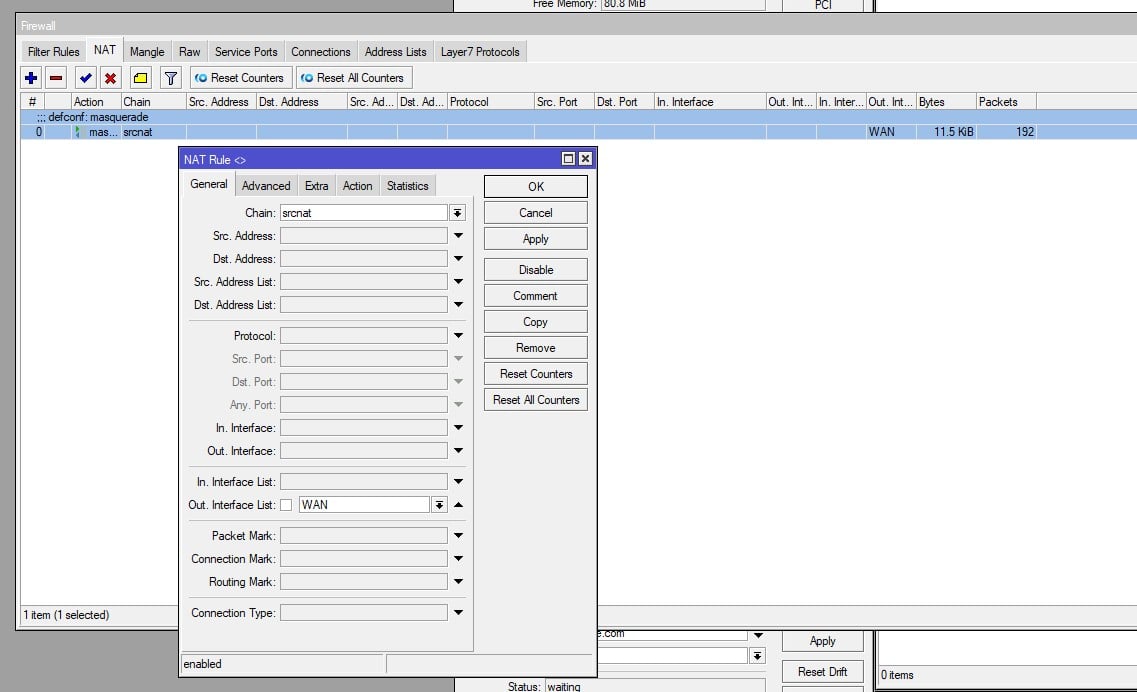The width and height of the screenshot is (1137, 692).
Task: Open the Chain dropdown list
Action: tap(457, 213)
